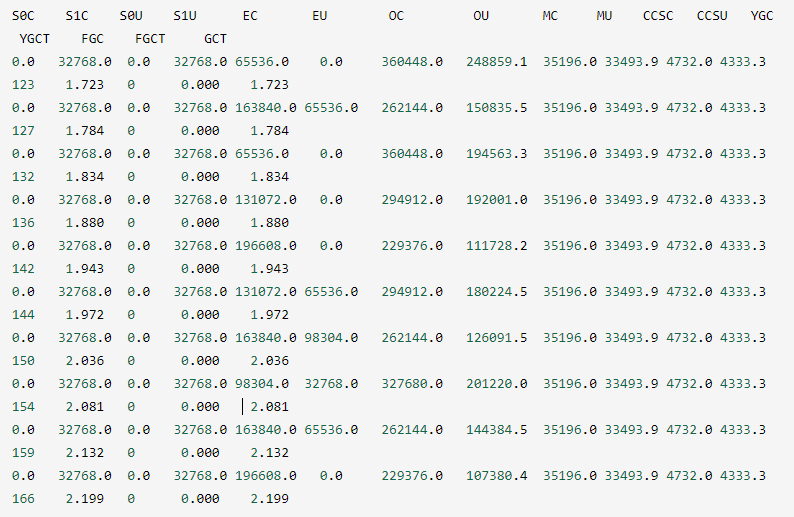Select the YGC column header
The image size is (794, 517).
(x=762, y=16)
